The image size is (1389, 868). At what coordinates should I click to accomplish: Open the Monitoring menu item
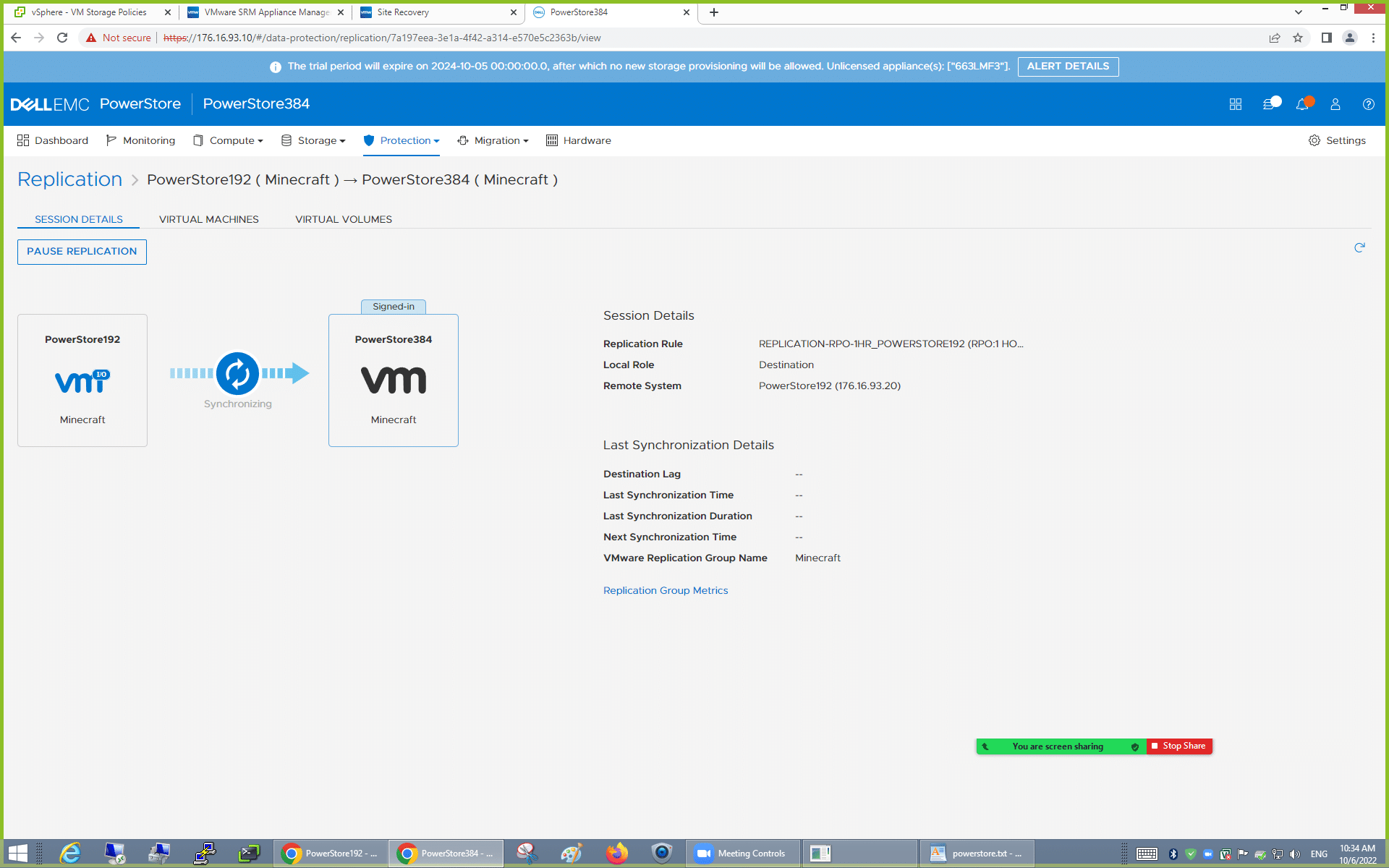tap(140, 140)
